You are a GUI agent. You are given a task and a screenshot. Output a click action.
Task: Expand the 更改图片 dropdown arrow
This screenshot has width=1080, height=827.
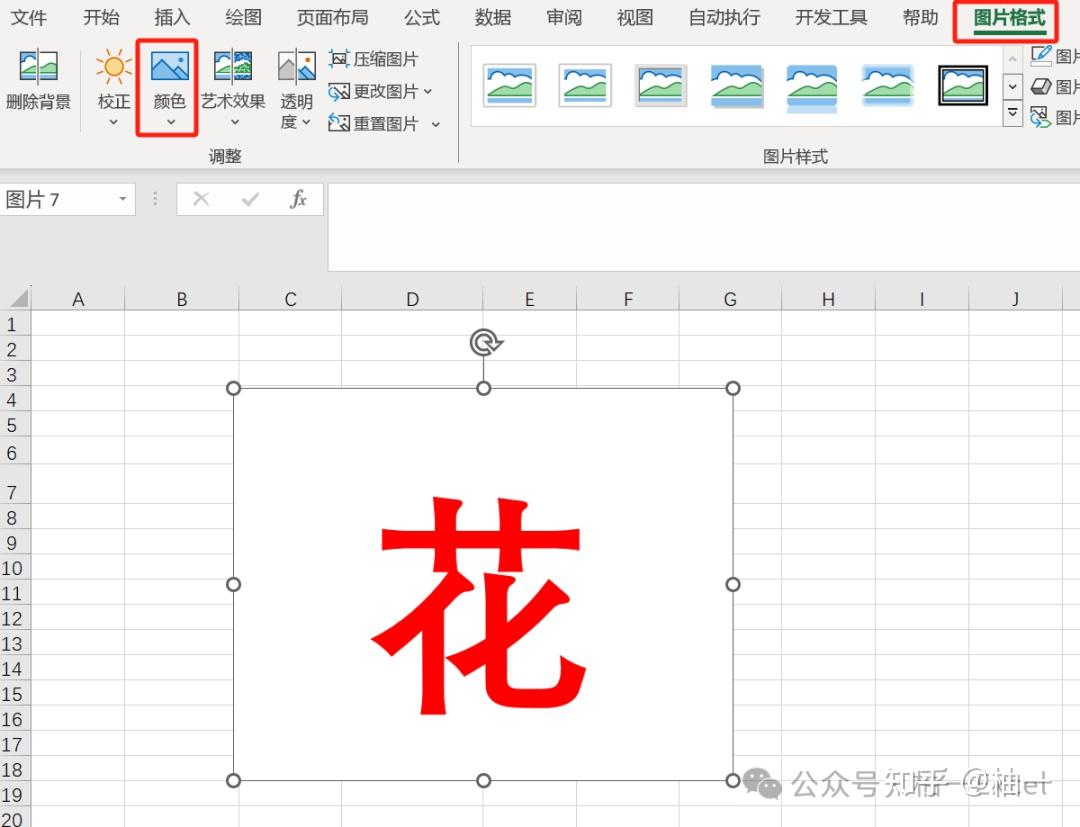(x=428, y=91)
